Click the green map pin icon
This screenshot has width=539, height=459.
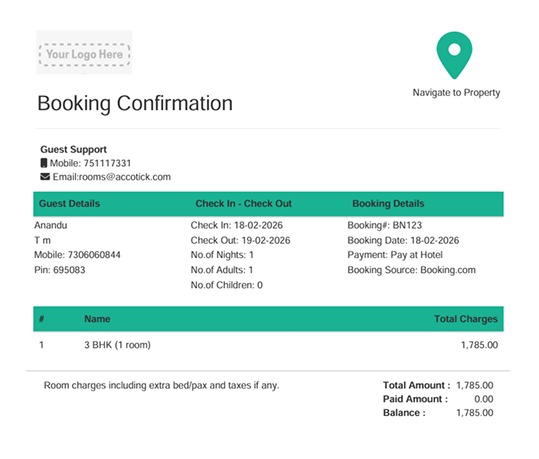pos(454,55)
